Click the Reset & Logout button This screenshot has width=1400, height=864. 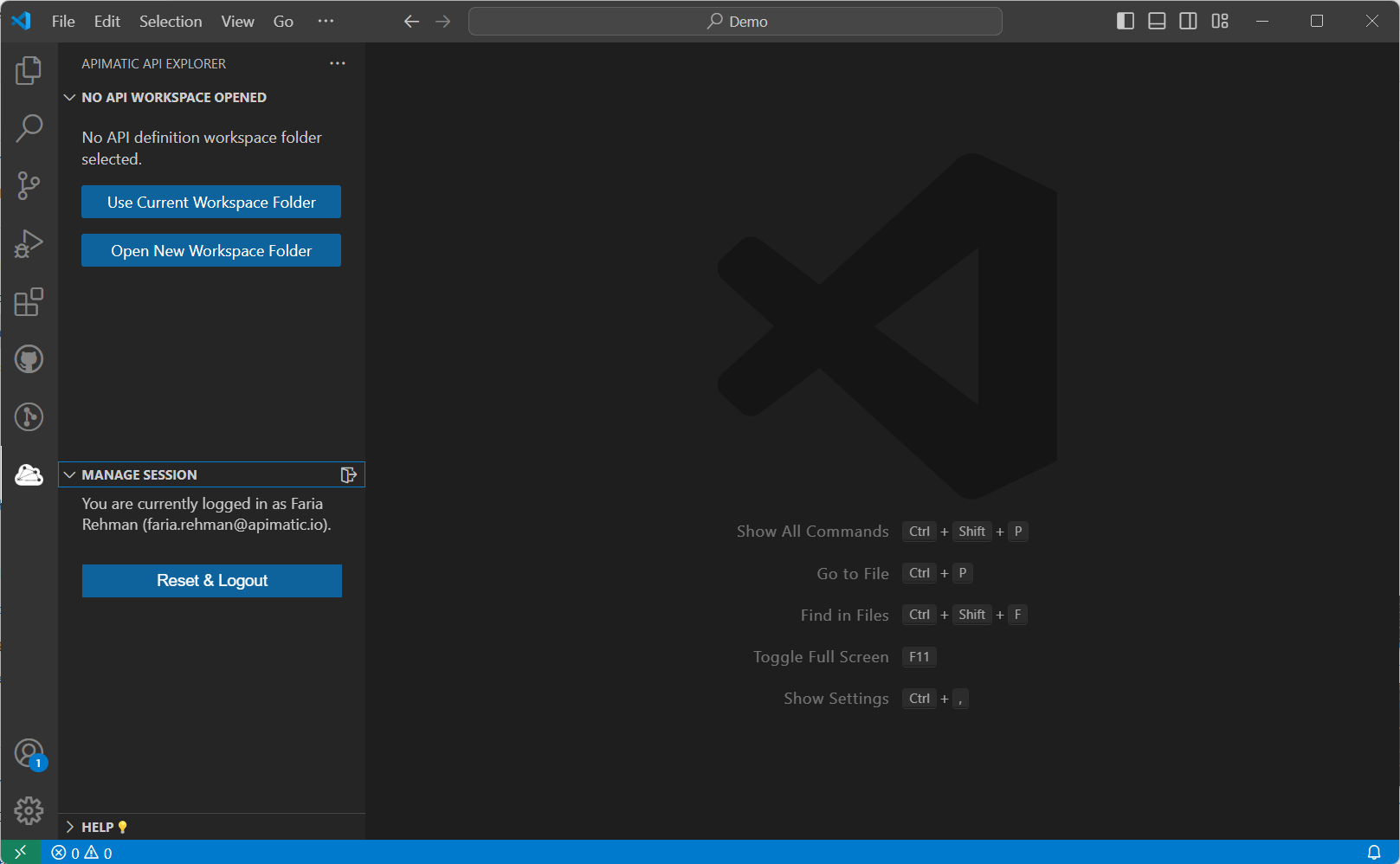(212, 581)
